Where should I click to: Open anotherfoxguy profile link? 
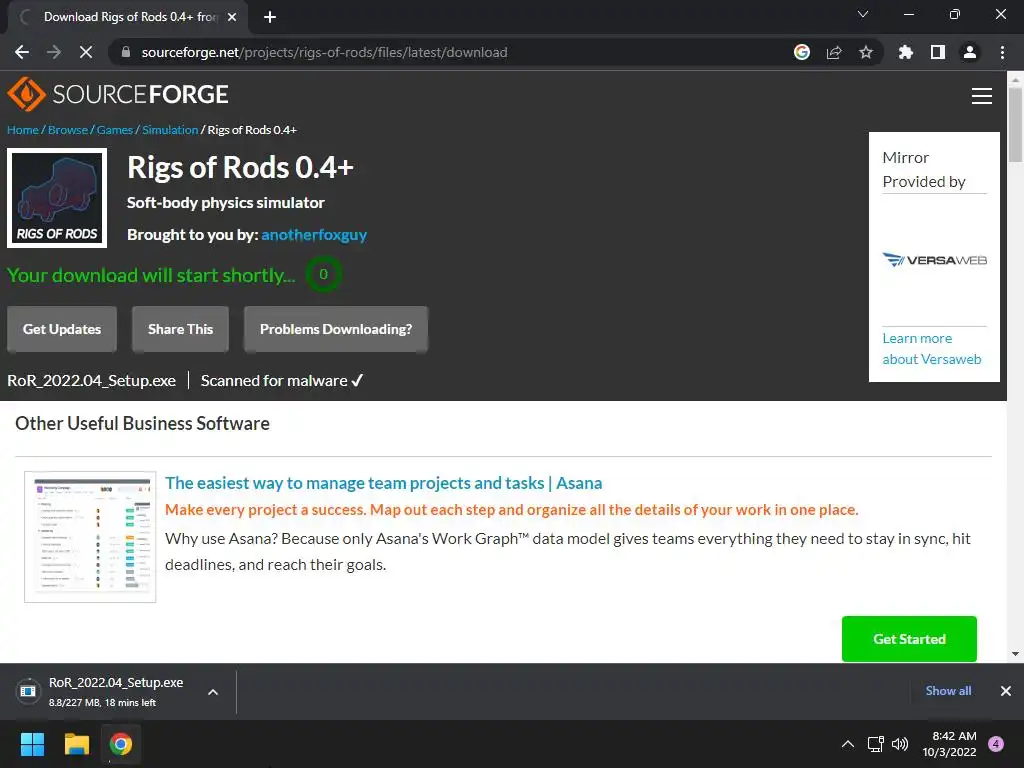point(314,235)
